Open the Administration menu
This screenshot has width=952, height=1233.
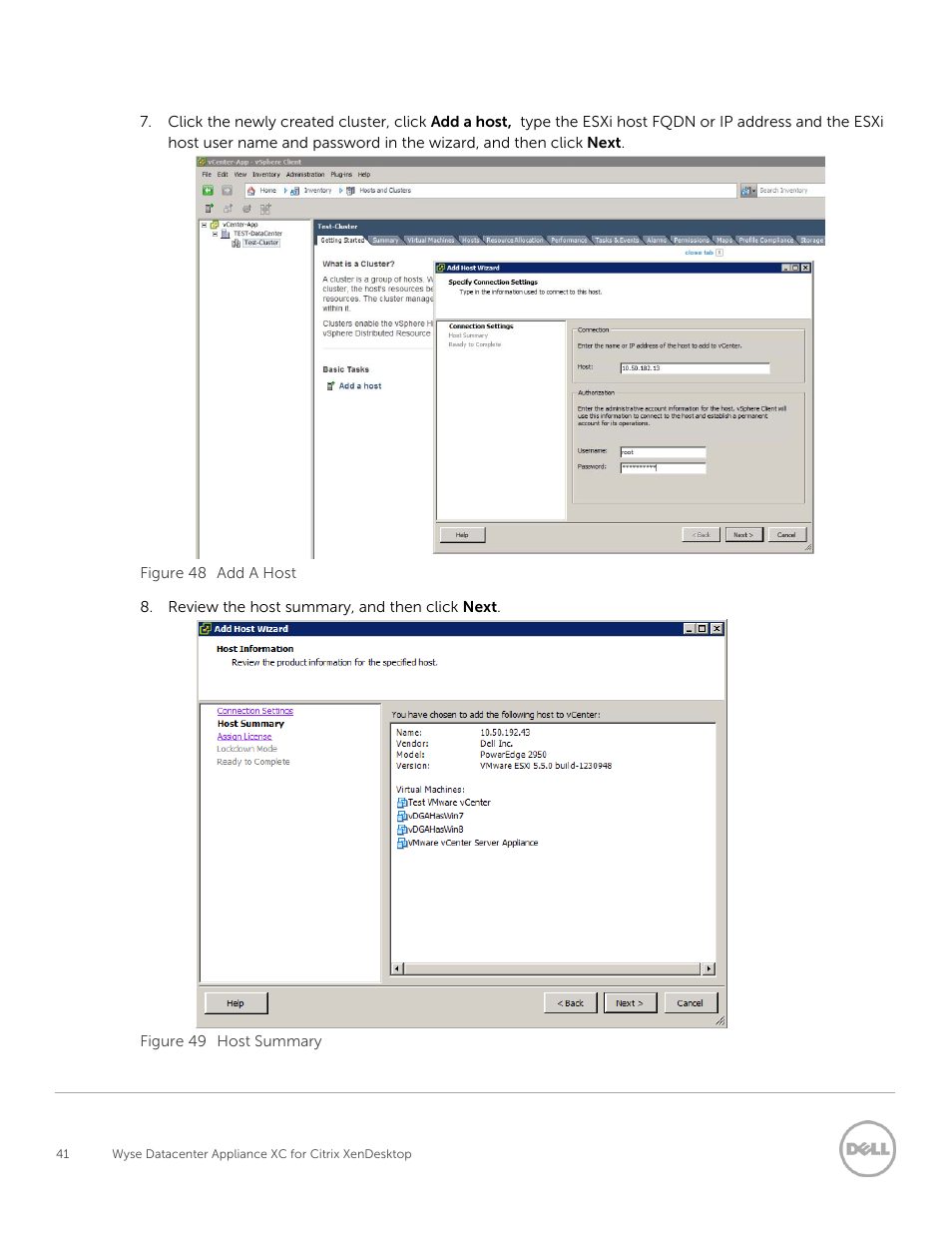305,175
